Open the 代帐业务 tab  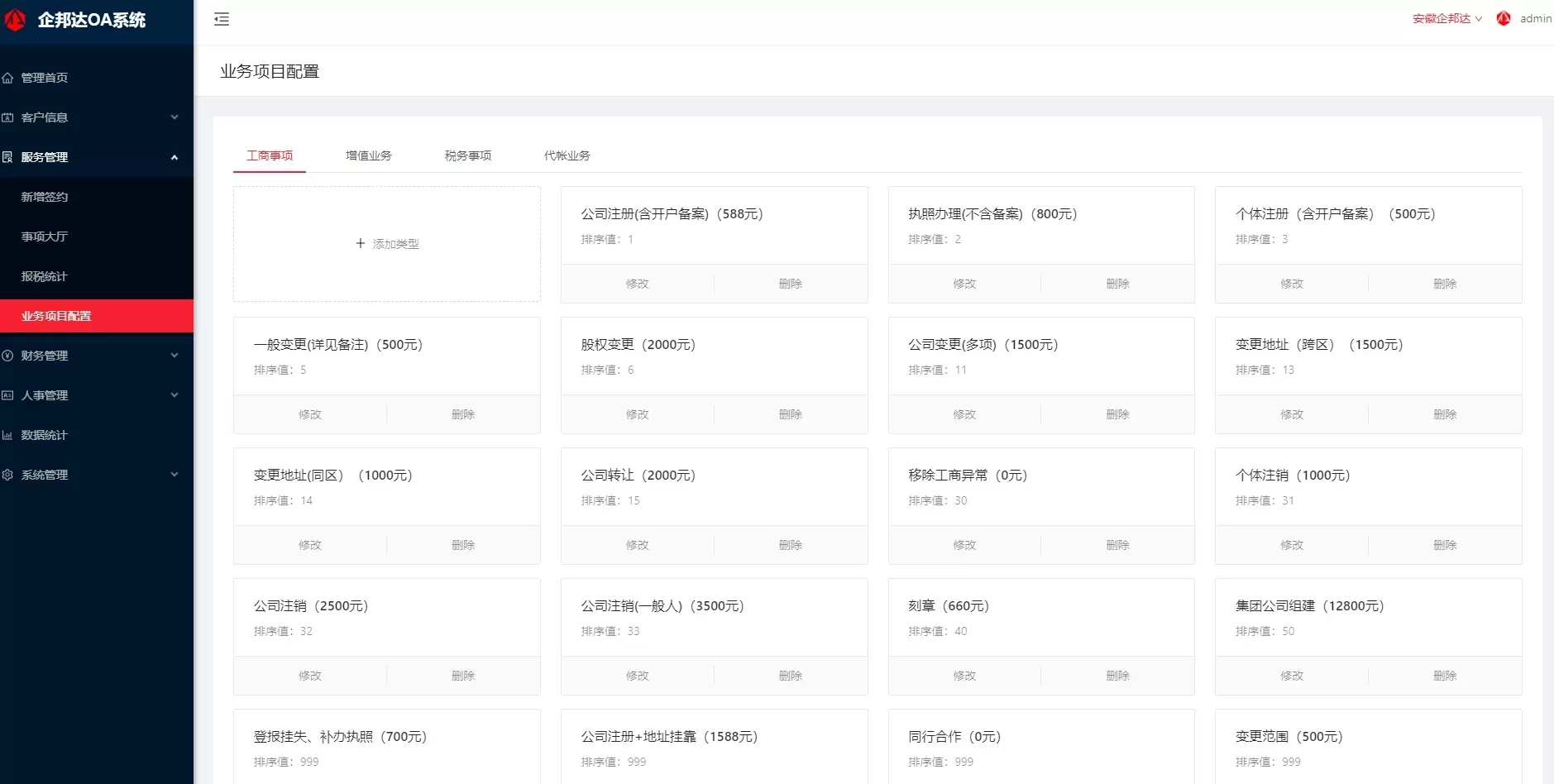567,155
